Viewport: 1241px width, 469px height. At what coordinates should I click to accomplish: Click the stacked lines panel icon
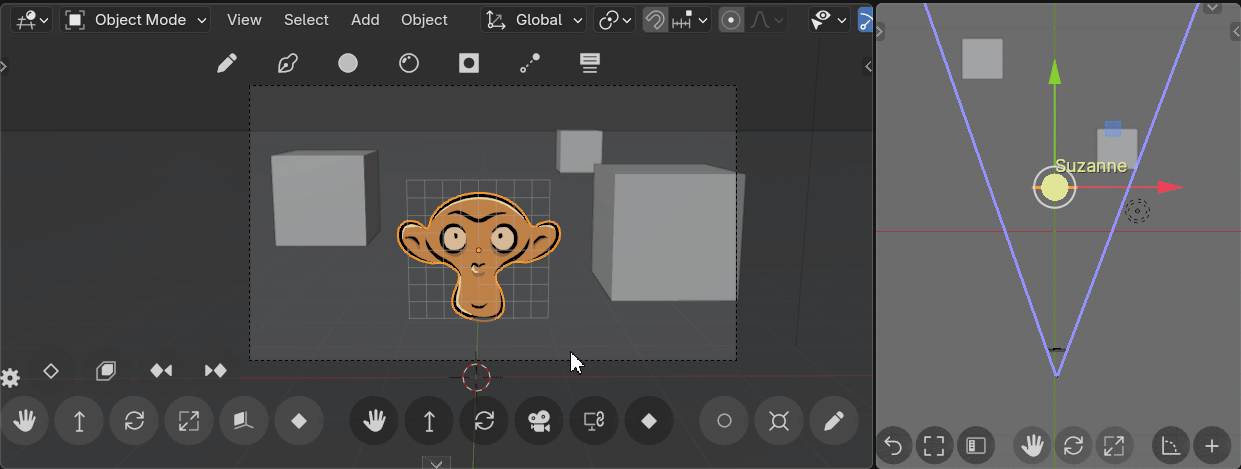click(590, 64)
